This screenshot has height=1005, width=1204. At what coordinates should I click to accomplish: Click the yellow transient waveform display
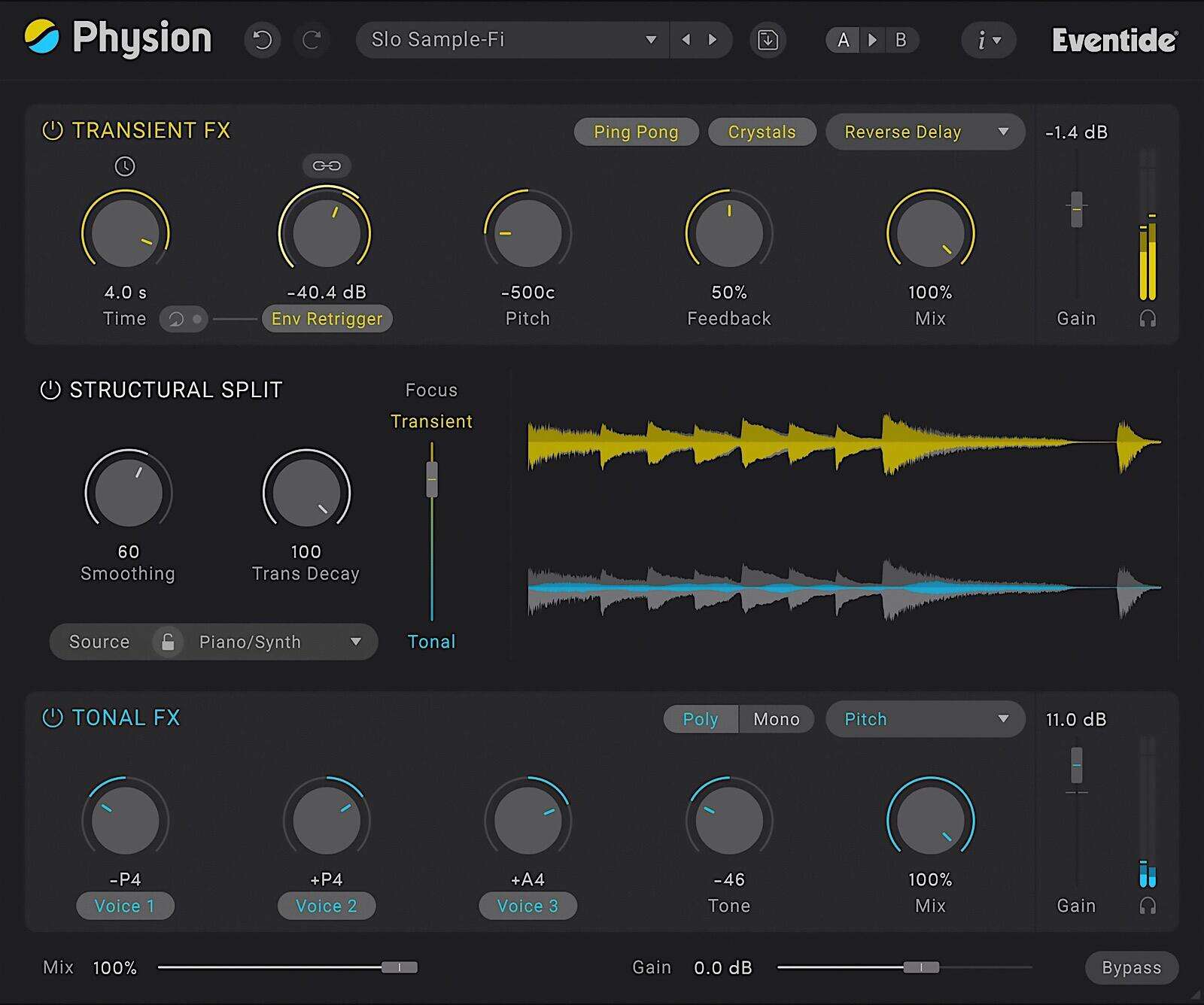coord(844,444)
